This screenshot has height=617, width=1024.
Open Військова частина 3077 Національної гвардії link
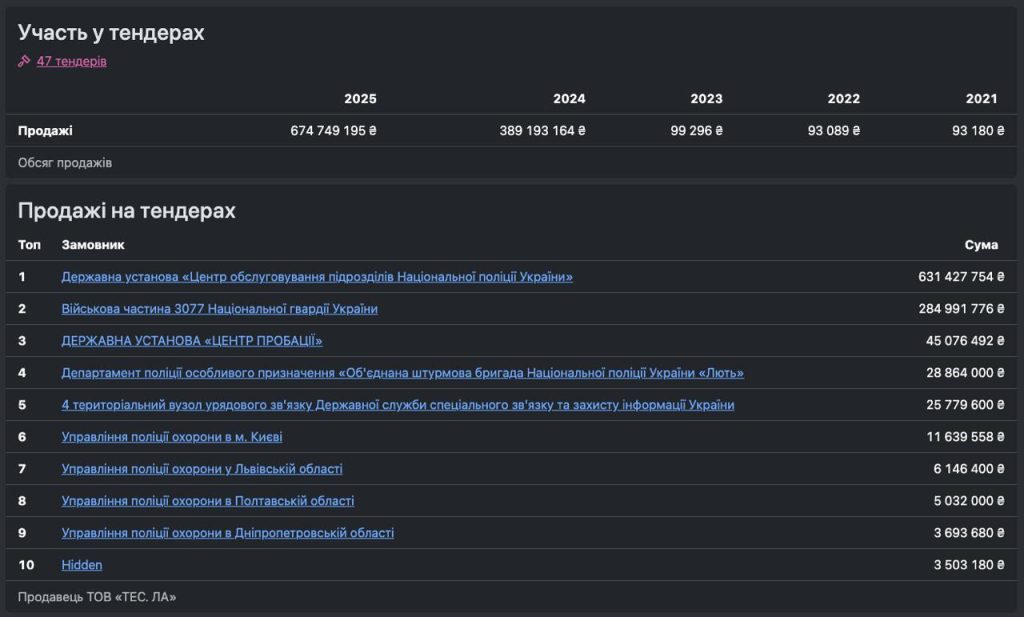coord(219,309)
